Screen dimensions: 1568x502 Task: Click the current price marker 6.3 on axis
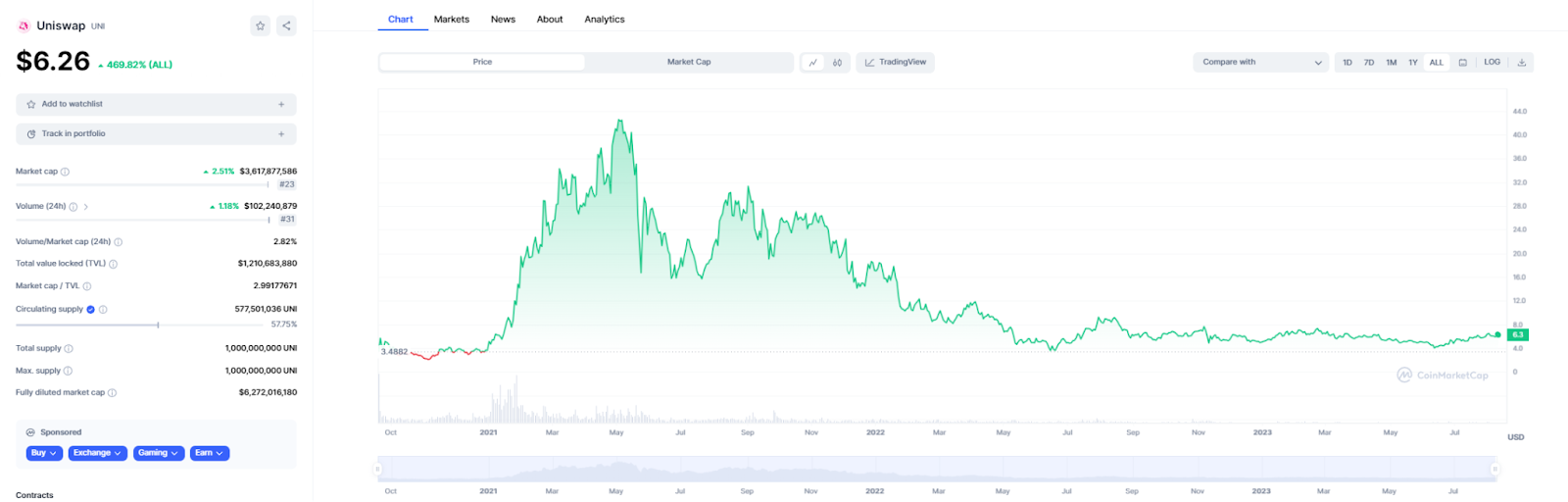[x=1518, y=335]
